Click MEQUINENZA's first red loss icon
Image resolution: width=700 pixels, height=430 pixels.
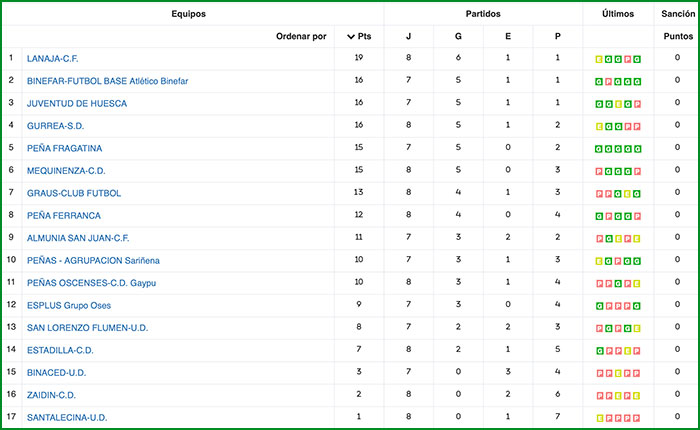[x=599, y=172]
